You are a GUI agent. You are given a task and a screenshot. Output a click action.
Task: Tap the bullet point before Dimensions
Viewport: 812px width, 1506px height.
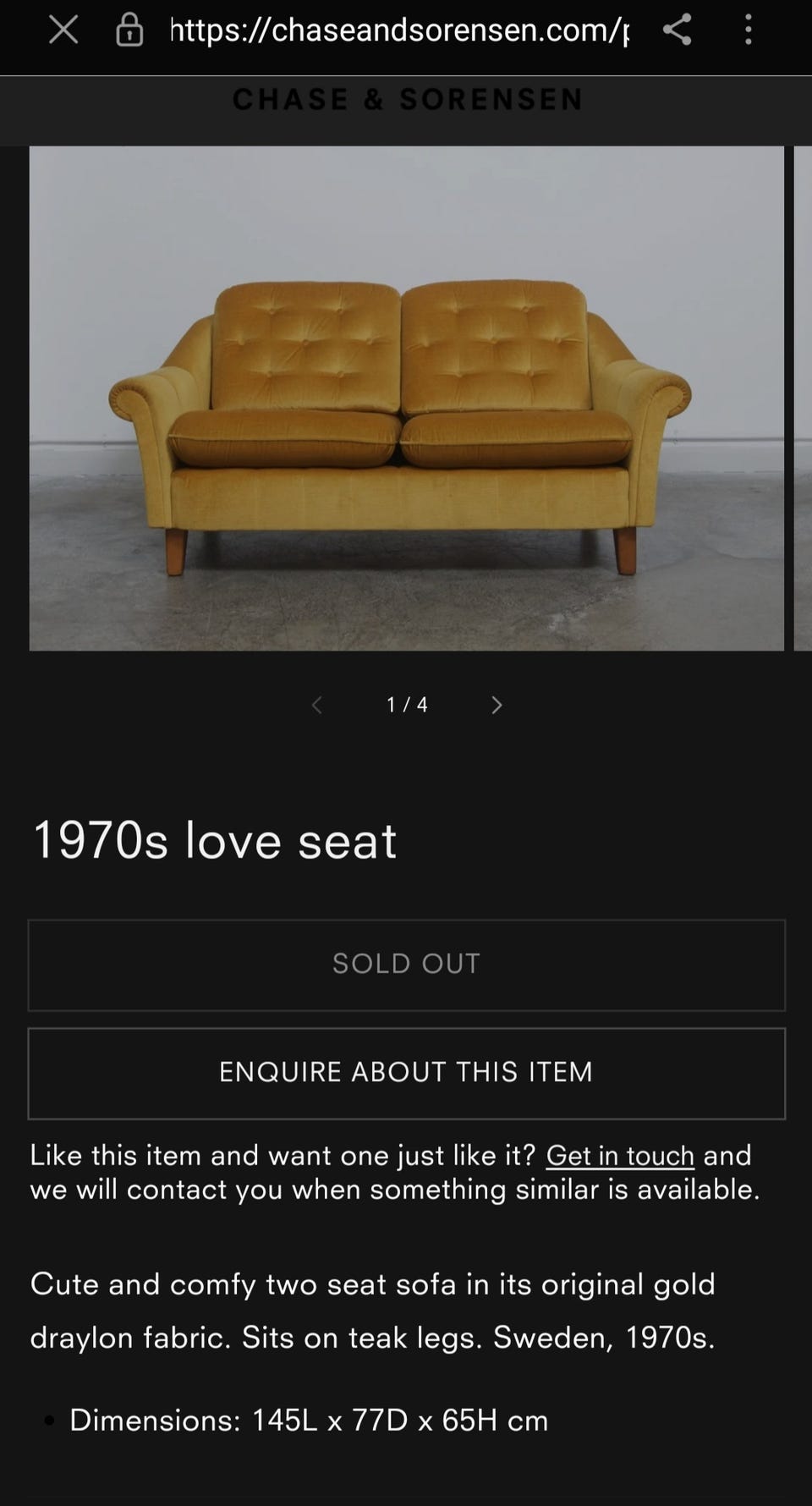(x=49, y=1420)
